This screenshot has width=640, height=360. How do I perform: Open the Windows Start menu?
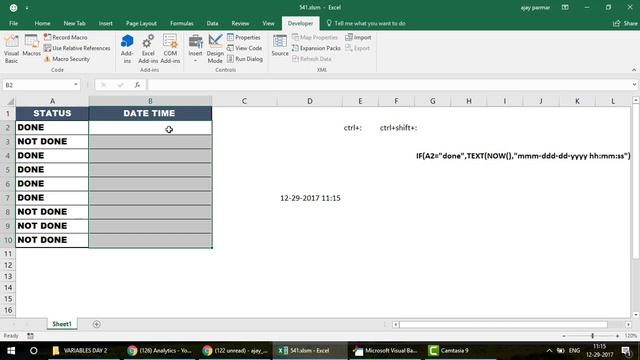coord(11,351)
